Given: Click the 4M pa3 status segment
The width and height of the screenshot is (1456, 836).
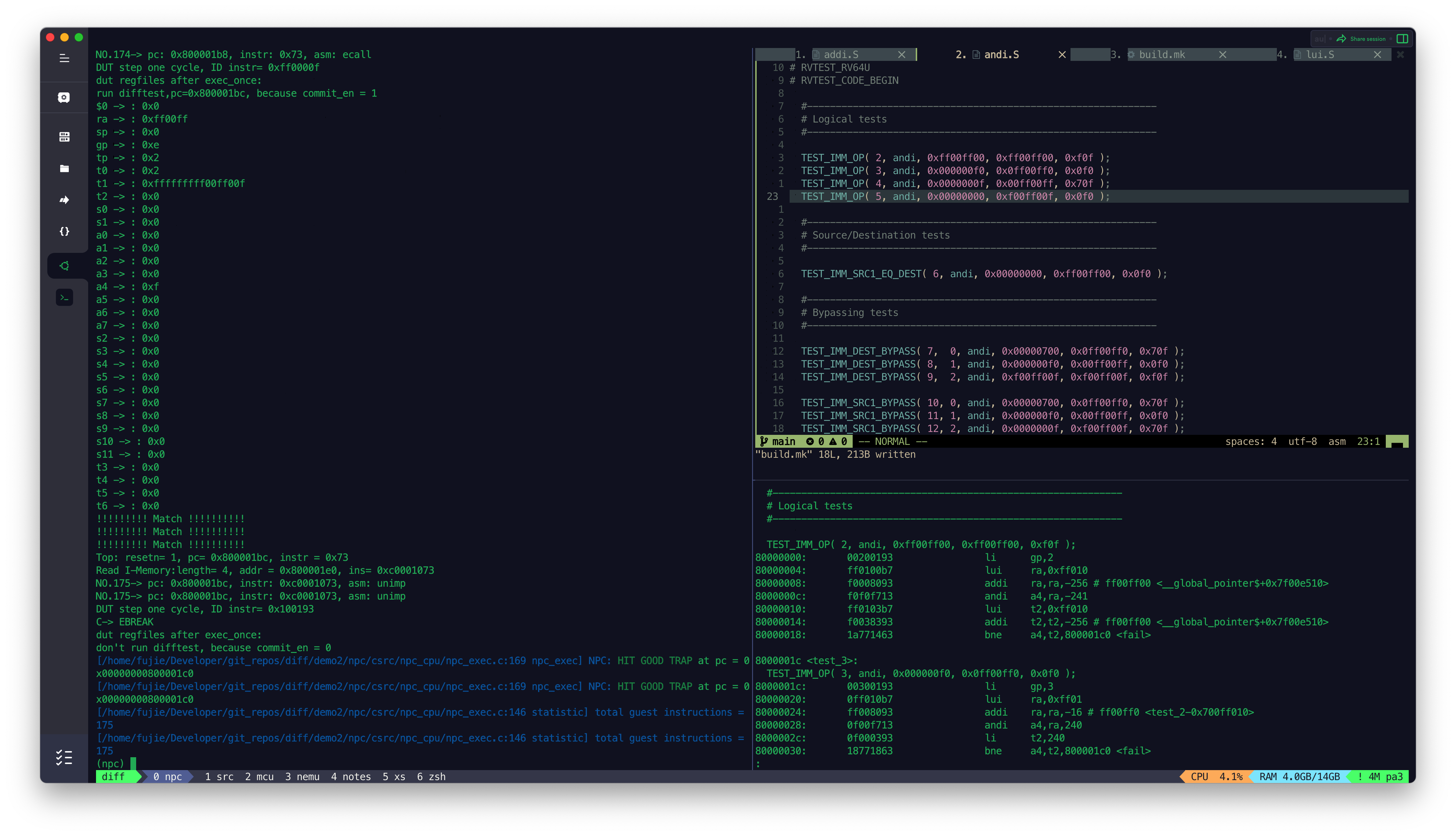Looking at the screenshot, I should pos(1380,776).
